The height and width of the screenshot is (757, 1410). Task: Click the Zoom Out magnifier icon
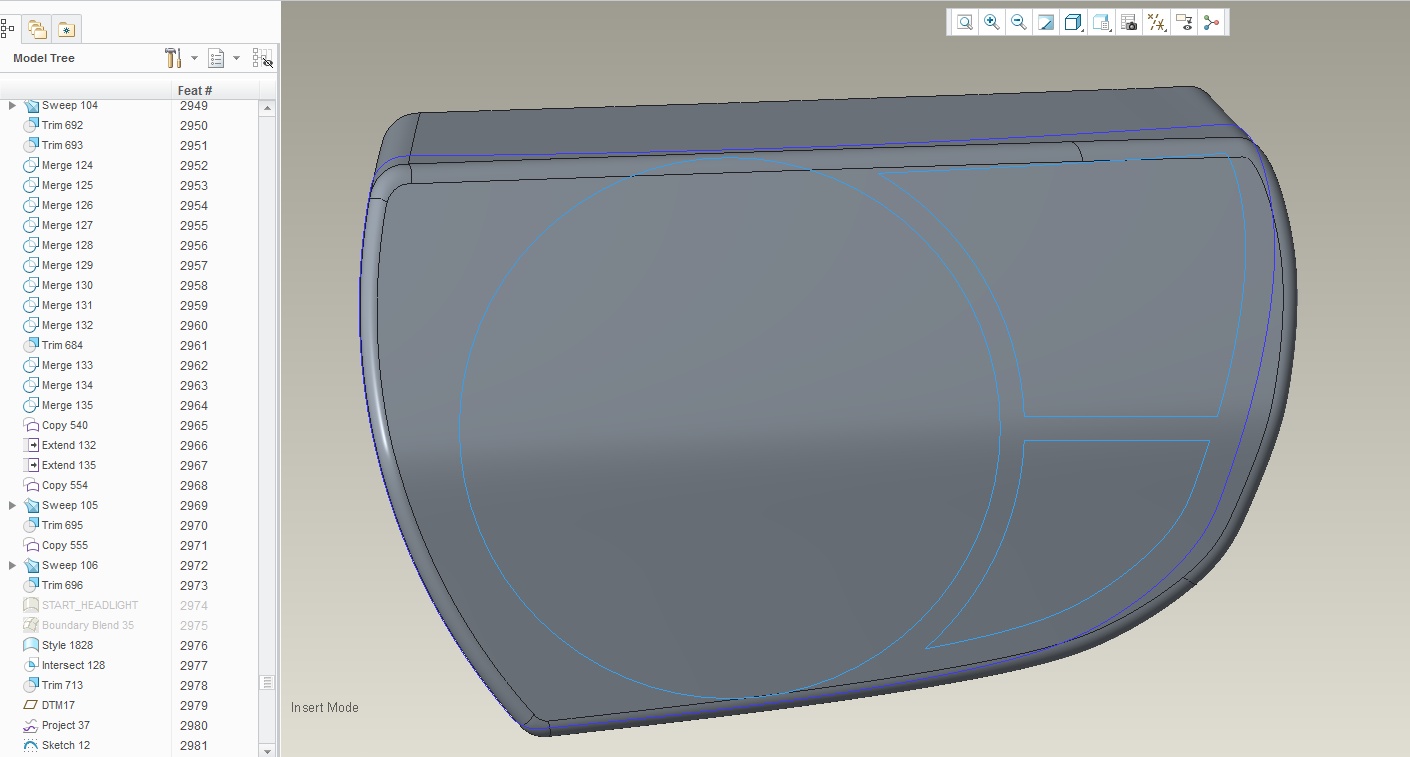(x=1018, y=22)
